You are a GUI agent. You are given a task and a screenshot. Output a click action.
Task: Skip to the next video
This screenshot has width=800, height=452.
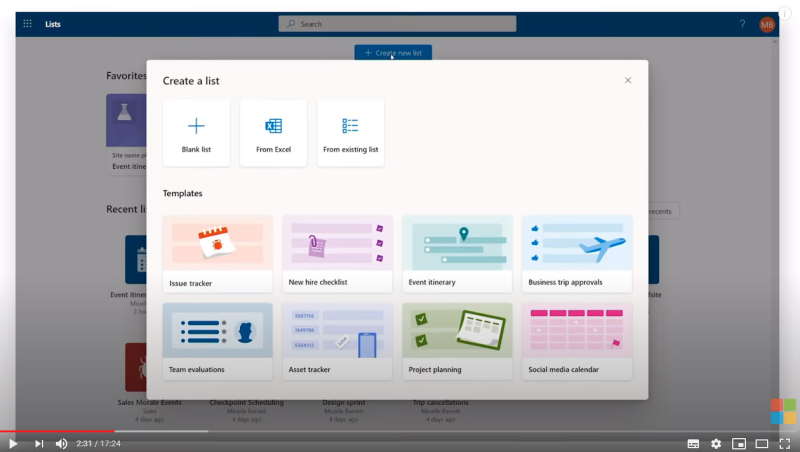pos(39,443)
